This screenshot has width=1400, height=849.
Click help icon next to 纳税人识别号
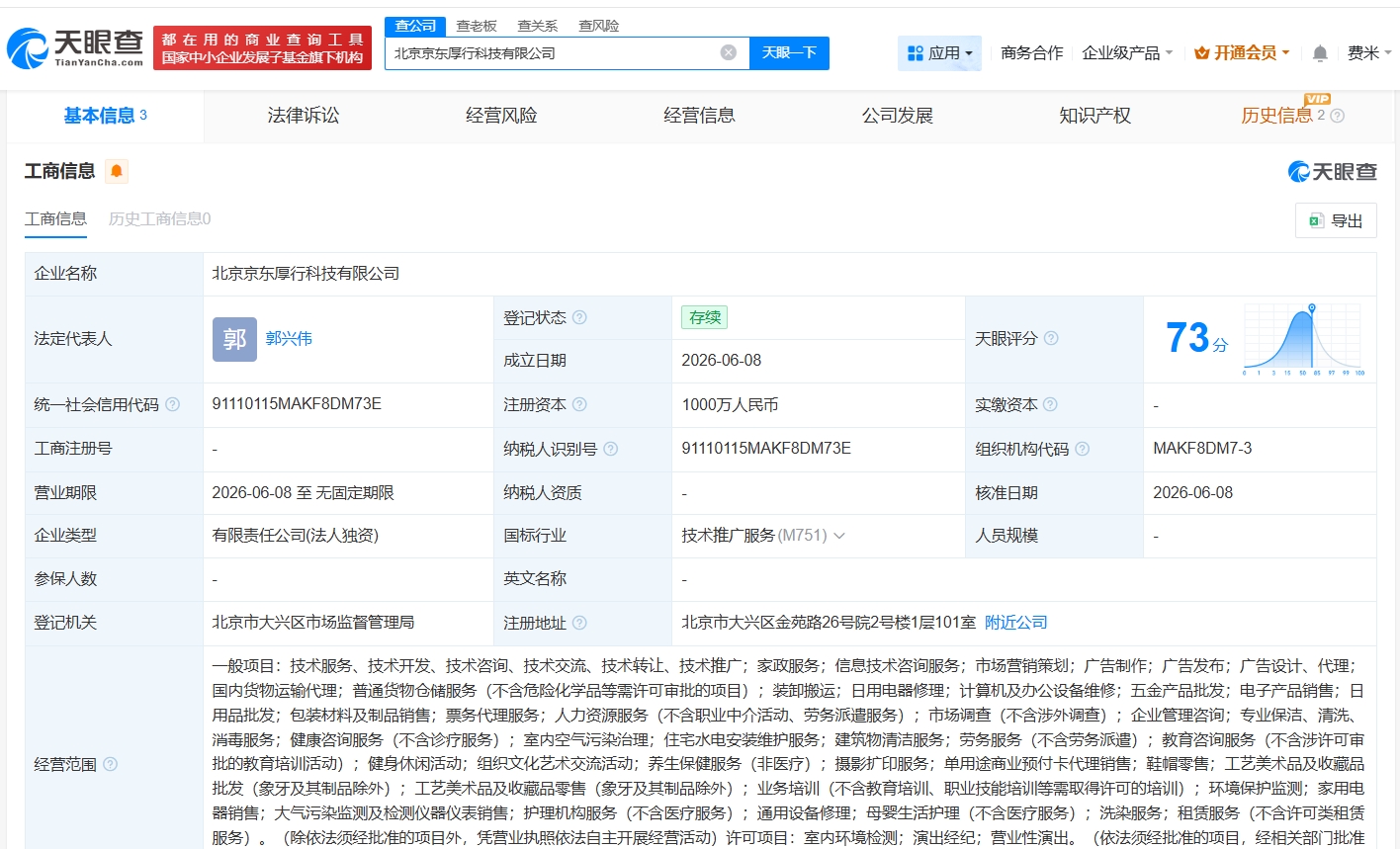611,449
